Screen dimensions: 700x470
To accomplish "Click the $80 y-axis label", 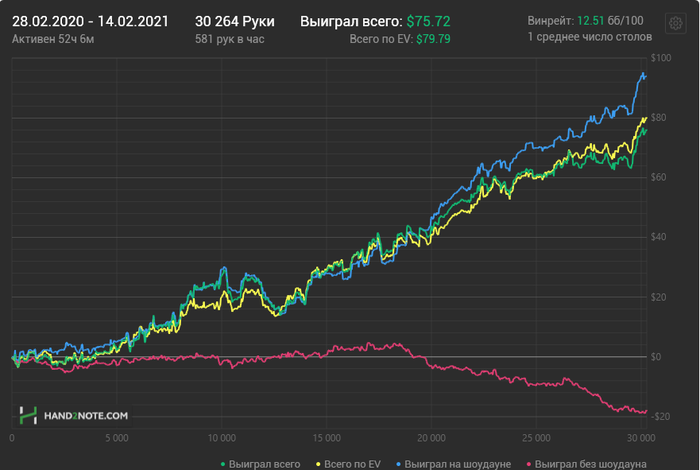I will 658,118.
